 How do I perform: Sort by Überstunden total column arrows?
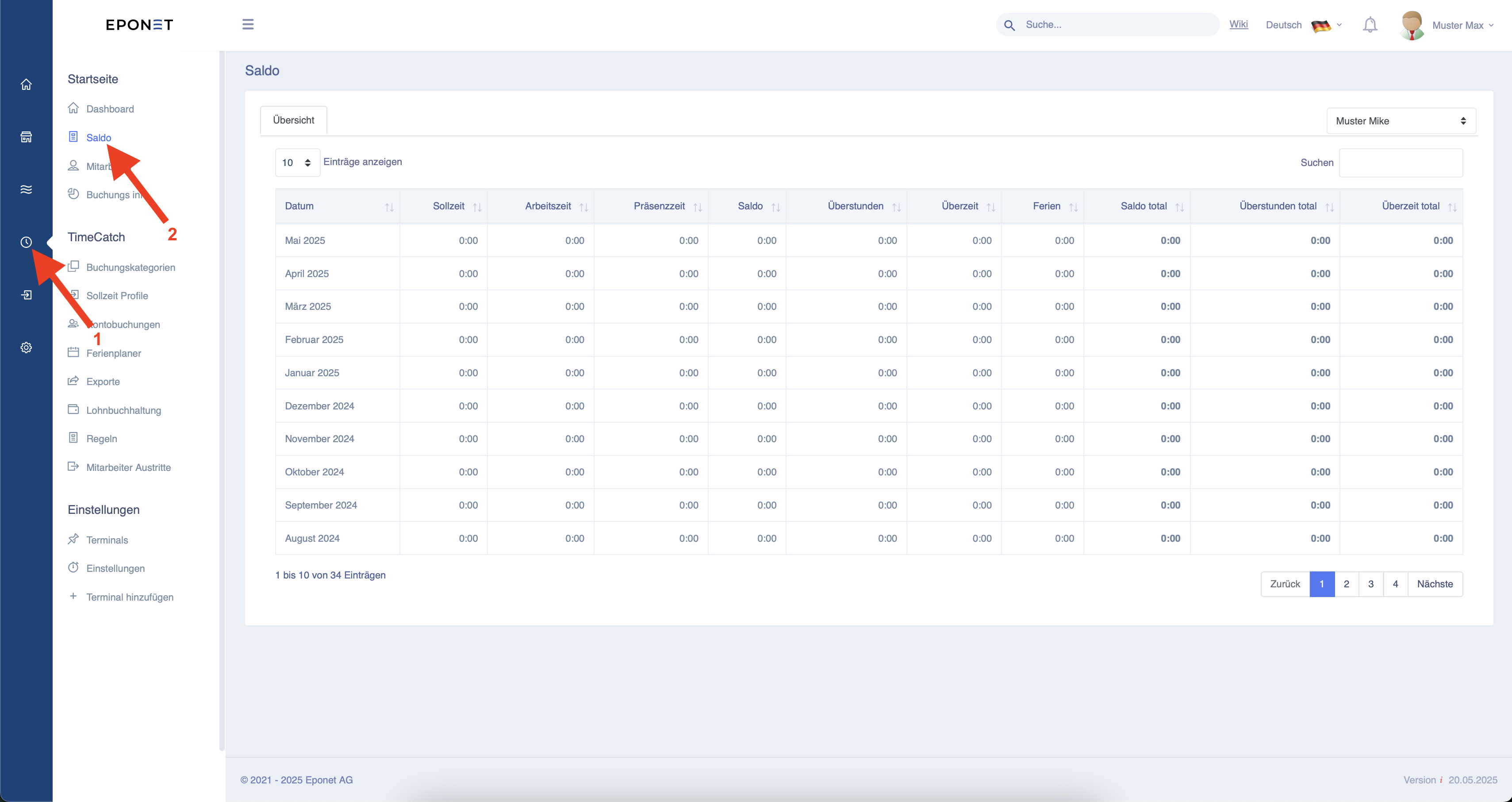(x=1330, y=207)
